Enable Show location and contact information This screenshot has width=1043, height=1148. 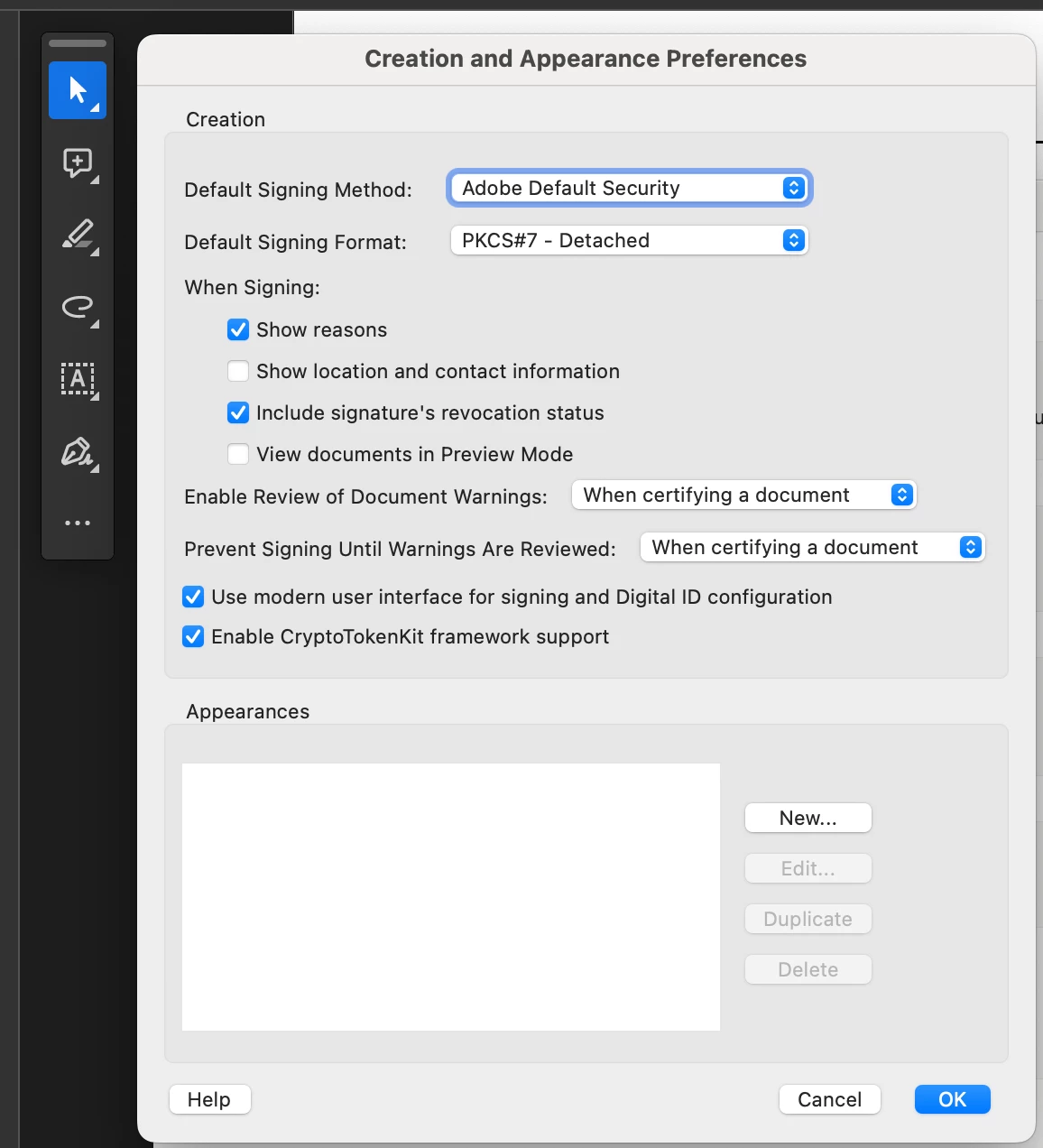tap(238, 371)
